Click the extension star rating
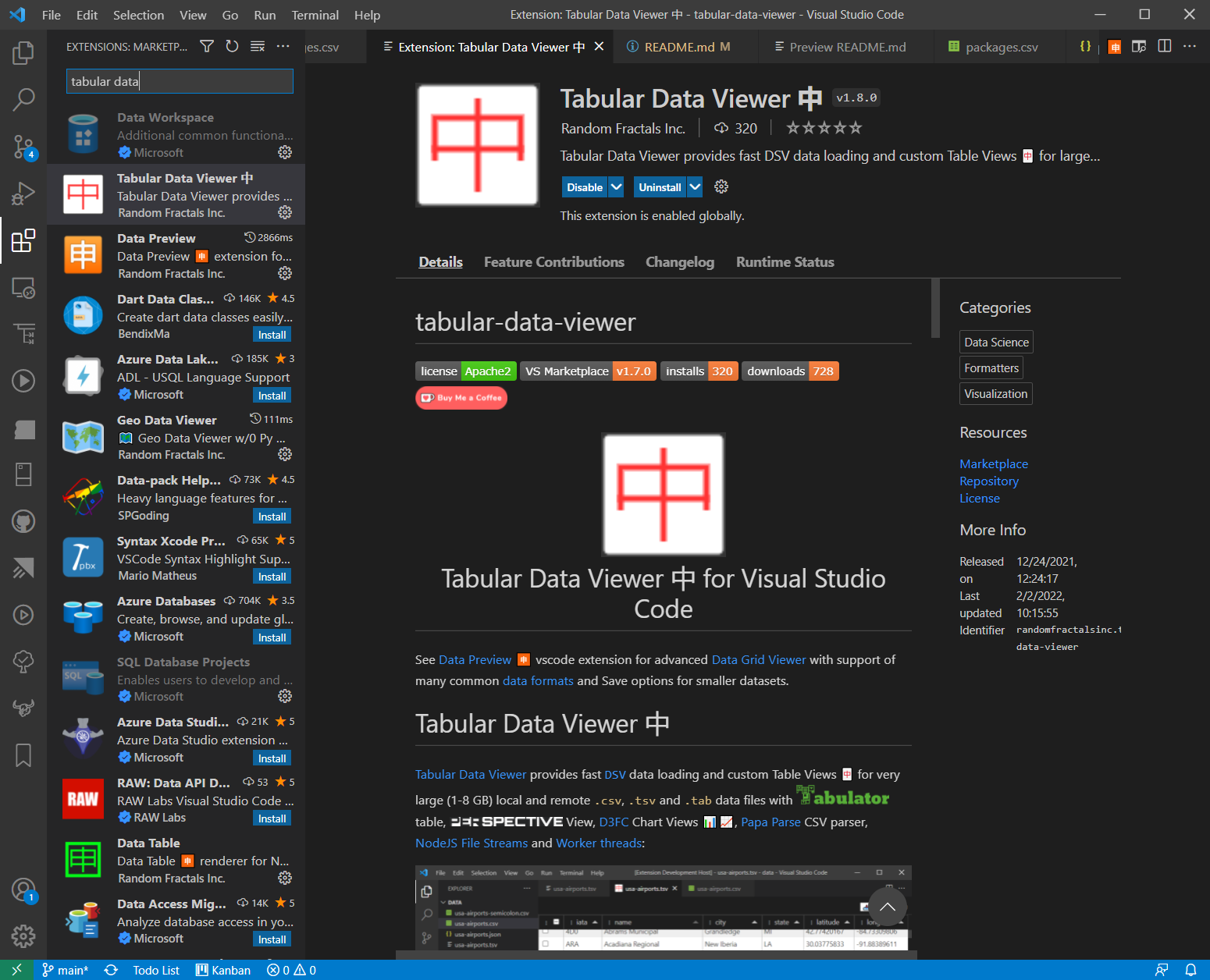The height and width of the screenshot is (980, 1210). point(824,127)
